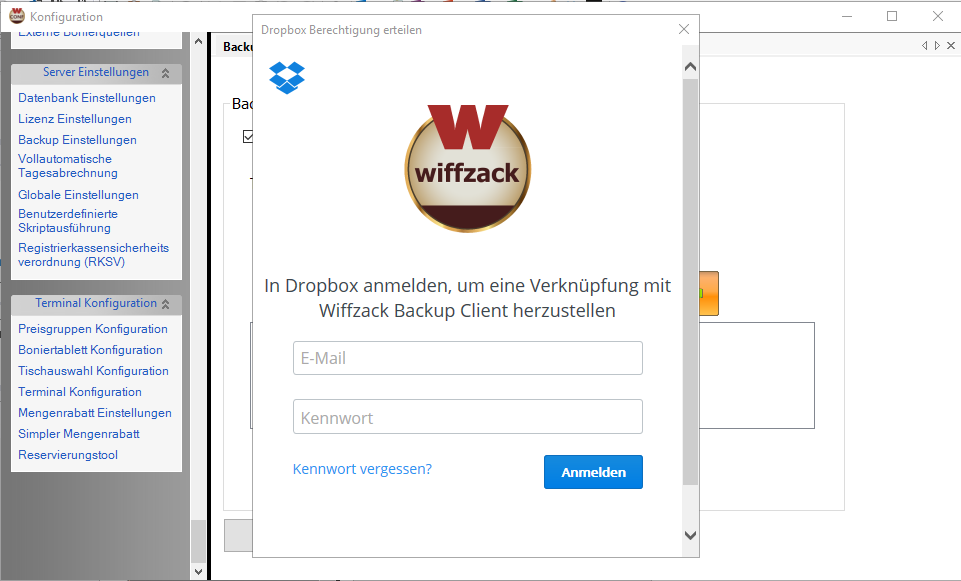Click the tab scroll right arrow

(937, 46)
